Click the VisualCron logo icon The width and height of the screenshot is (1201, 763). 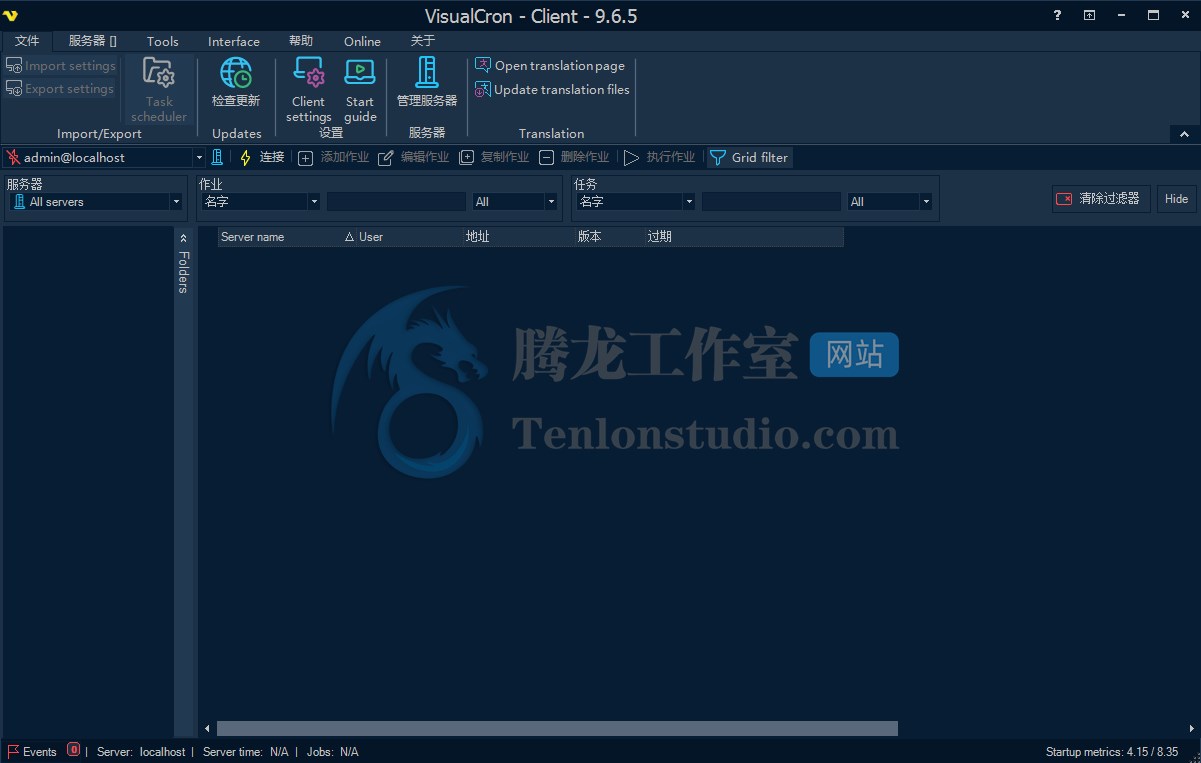click(x=11, y=15)
